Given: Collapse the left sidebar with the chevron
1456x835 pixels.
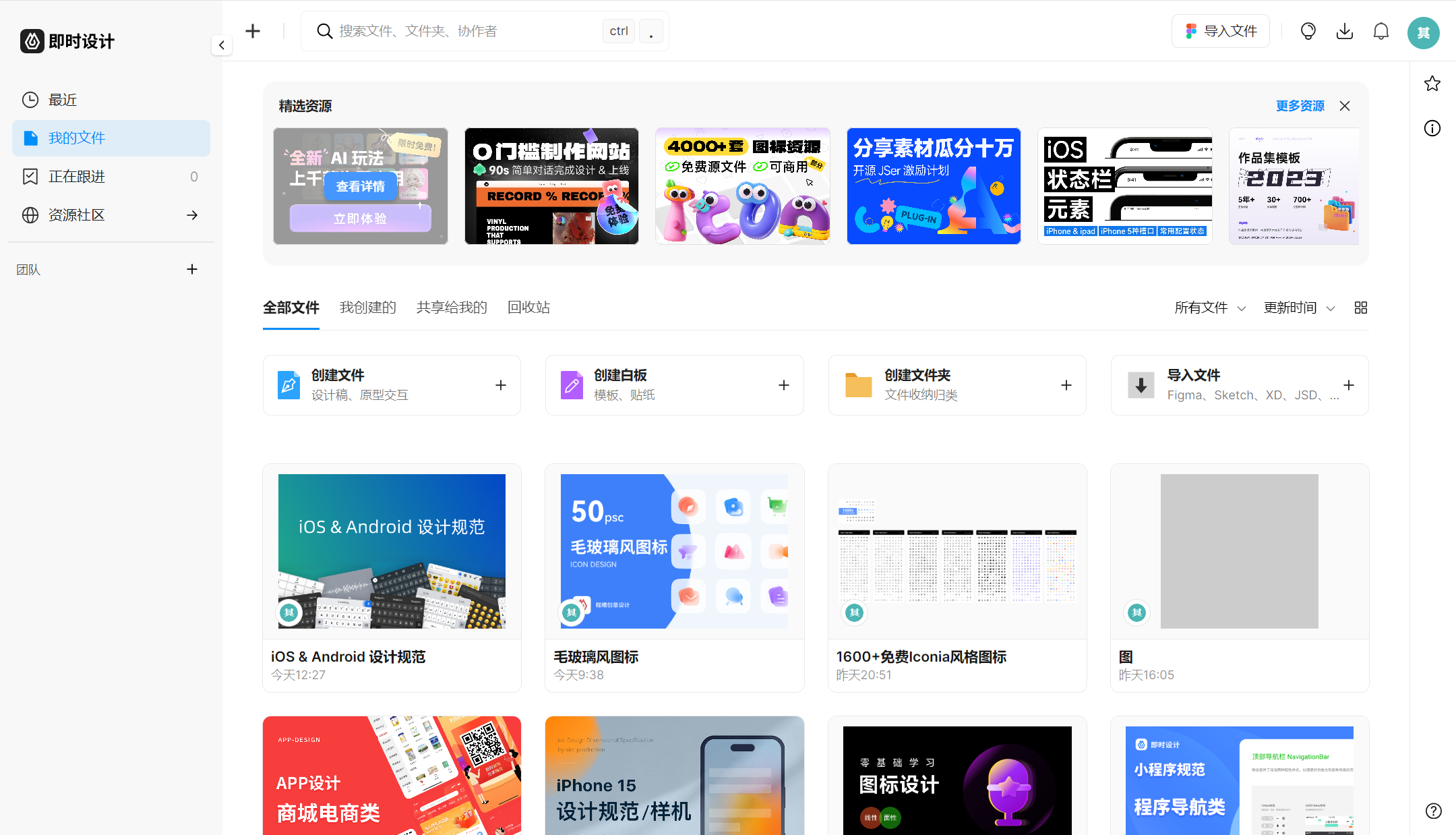Looking at the screenshot, I should pyautogui.click(x=222, y=45).
